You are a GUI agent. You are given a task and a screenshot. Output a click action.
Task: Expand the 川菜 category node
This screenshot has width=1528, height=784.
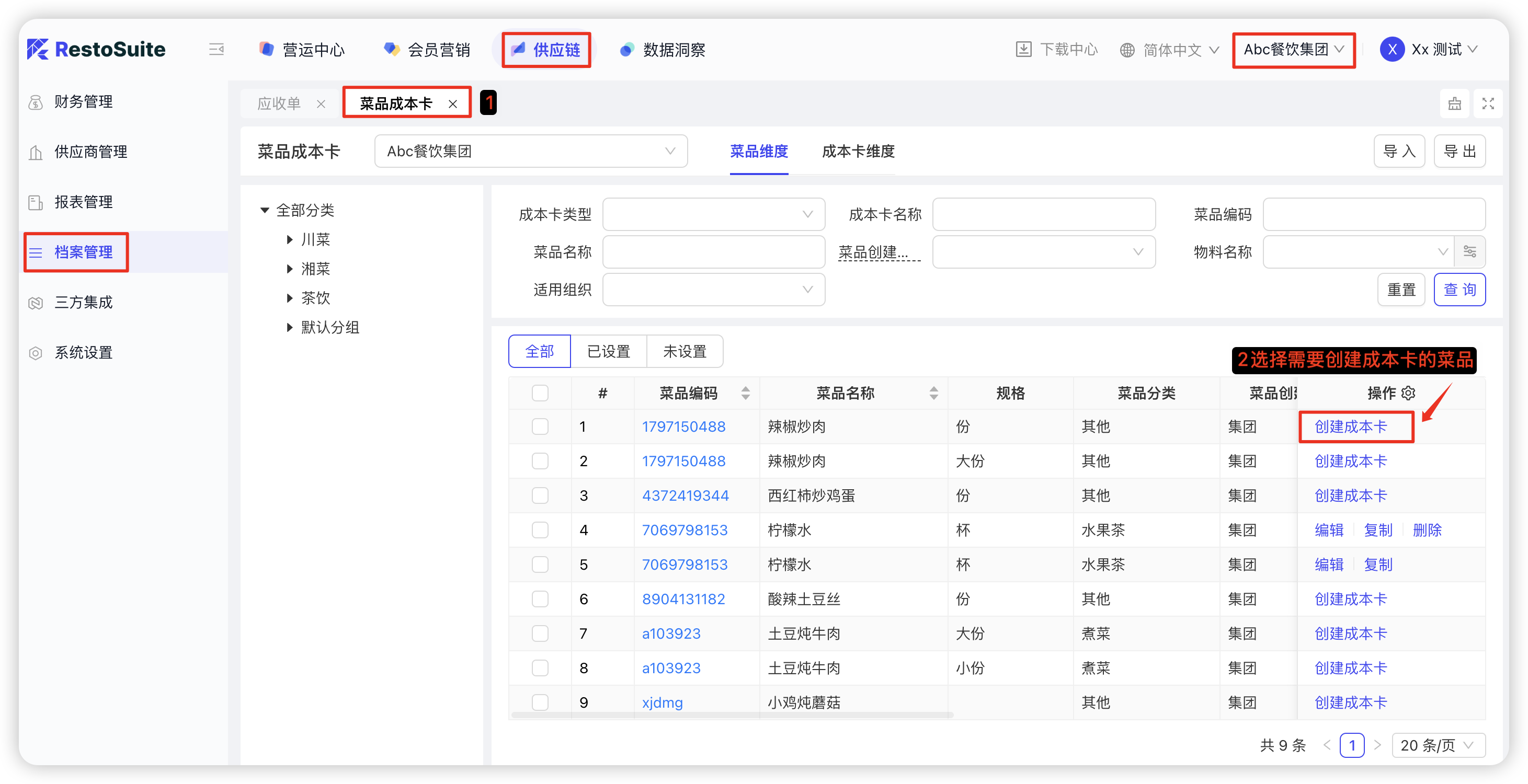[290, 239]
